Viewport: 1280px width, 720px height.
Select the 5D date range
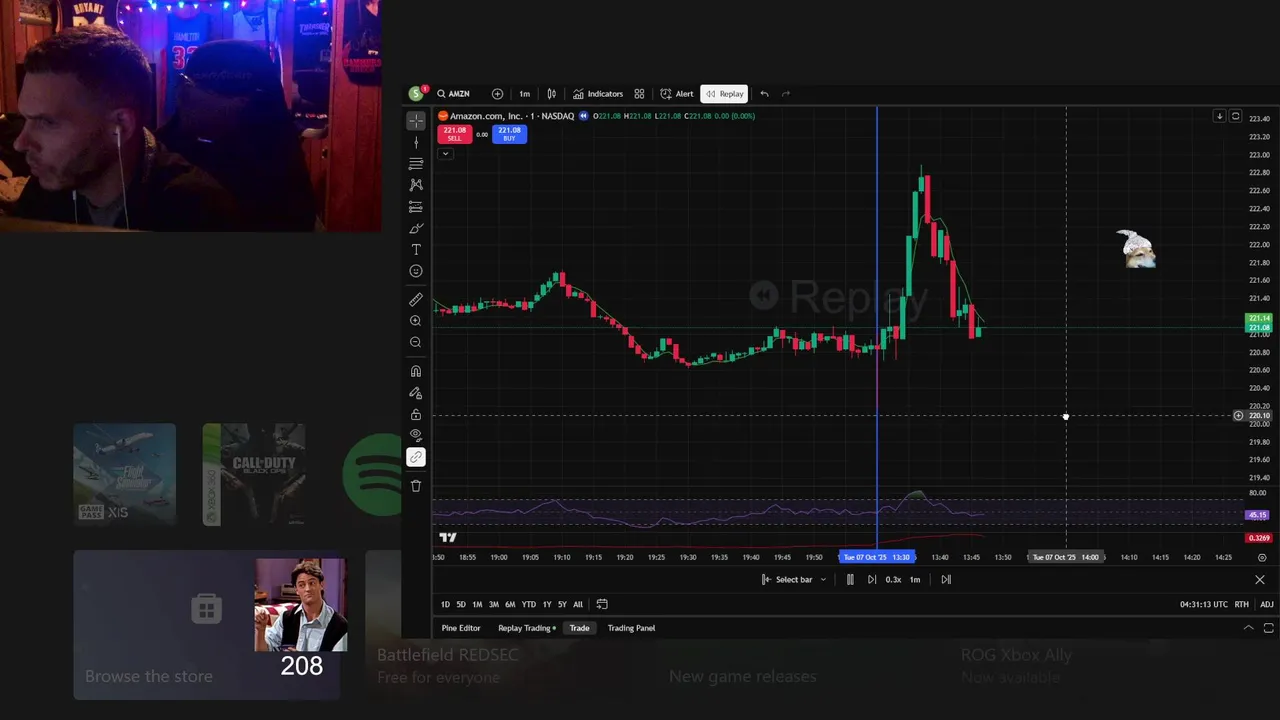(461, 604)
